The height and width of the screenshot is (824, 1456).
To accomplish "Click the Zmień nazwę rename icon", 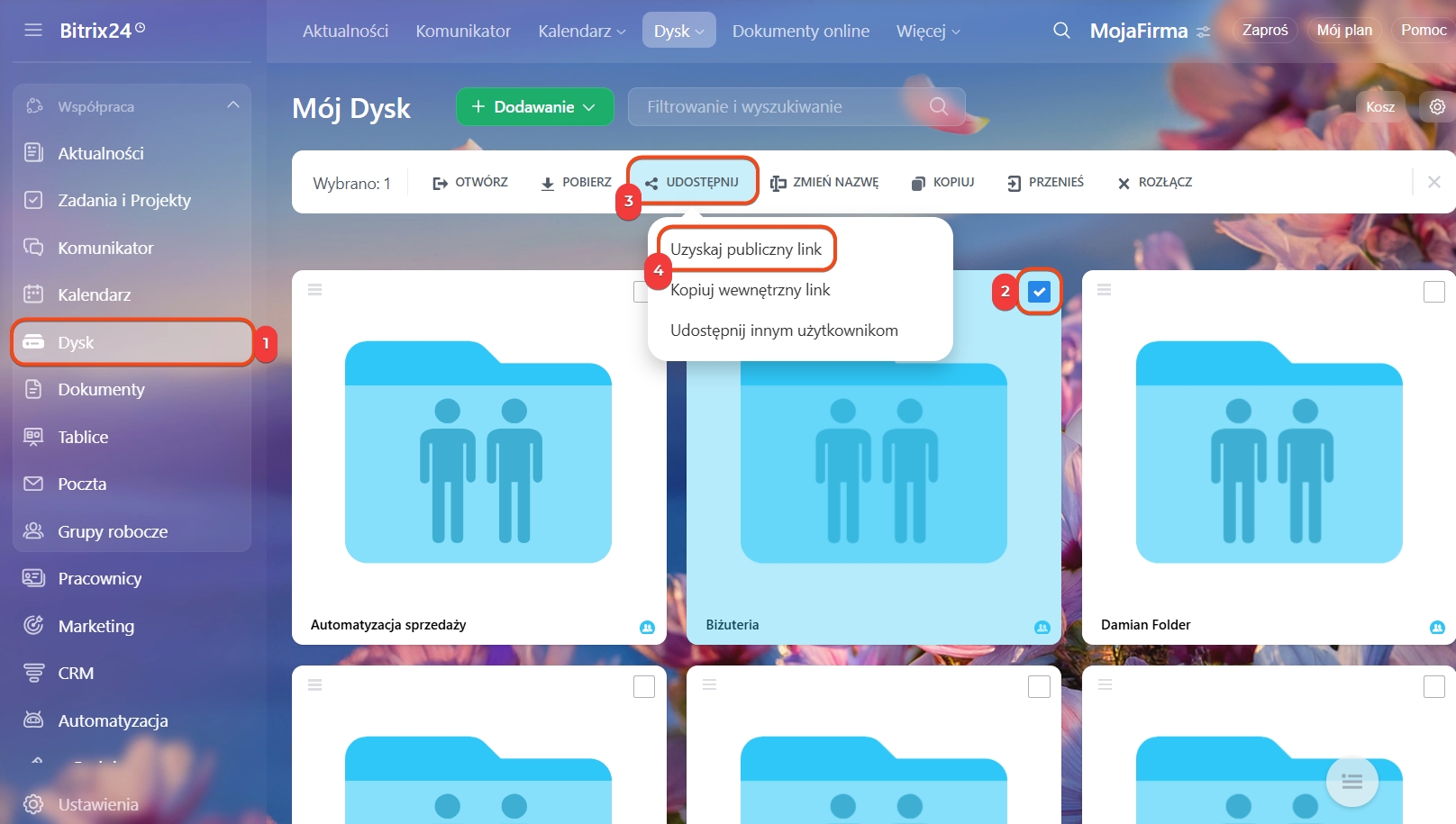I will pos(778,183).
